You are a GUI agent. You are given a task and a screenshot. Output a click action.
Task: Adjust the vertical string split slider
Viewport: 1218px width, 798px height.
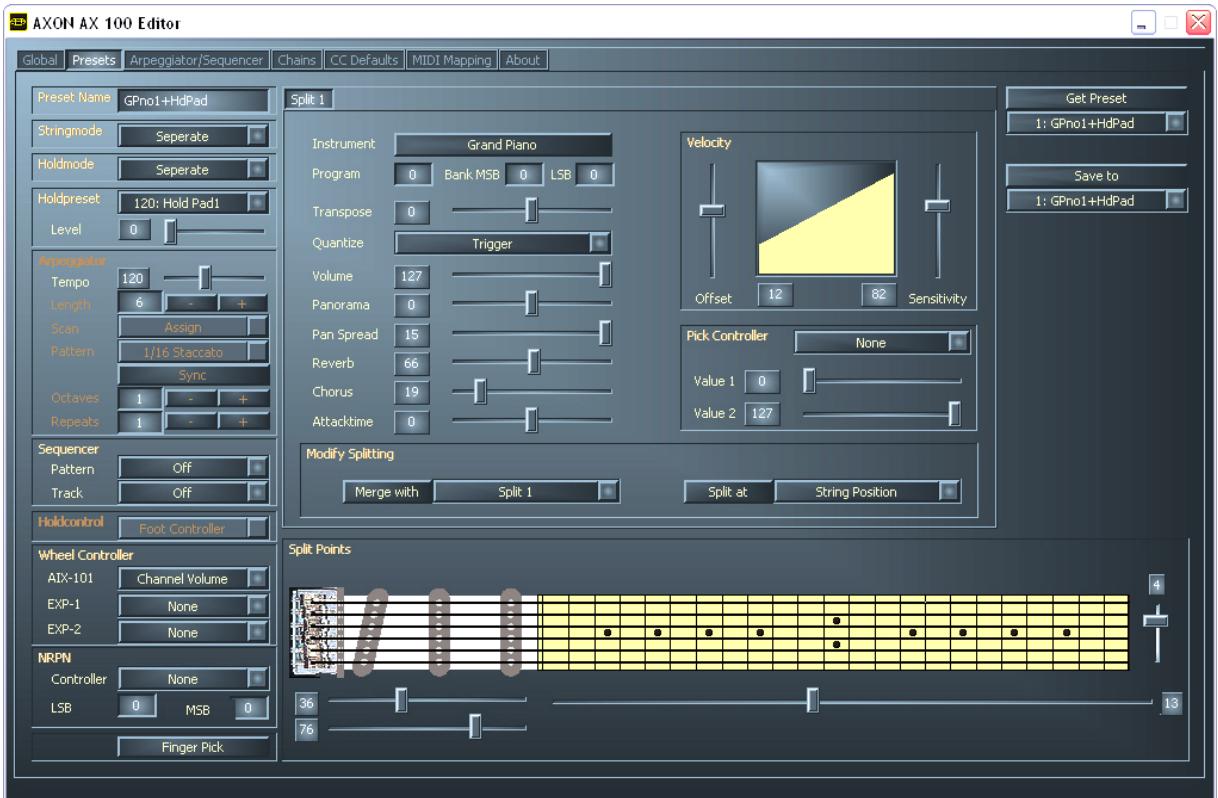[x=1156, y=632]
